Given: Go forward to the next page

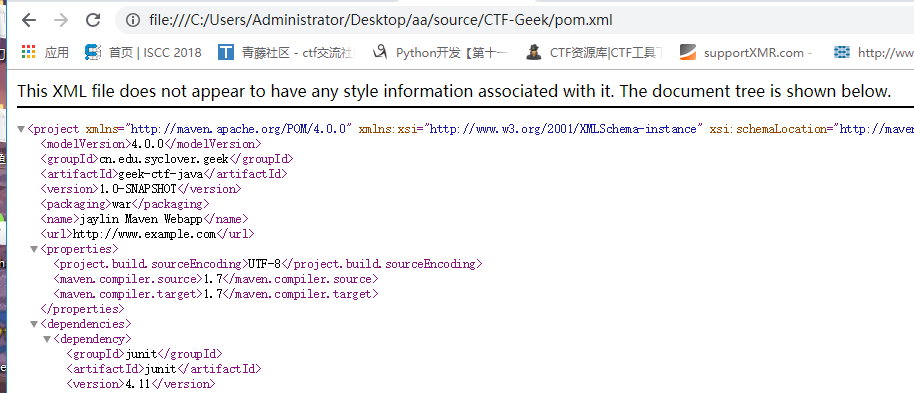Looking at the screenshot, I should 61,20.
